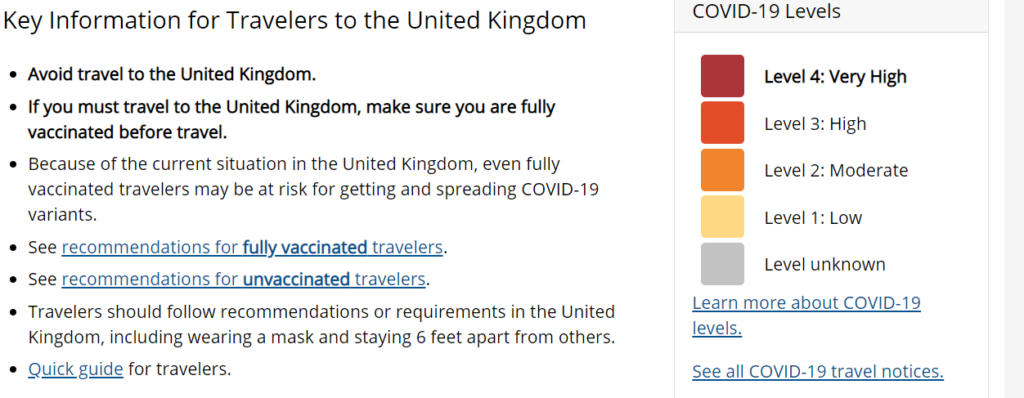Select the Level 3: High label

click(x=815, y=124)
